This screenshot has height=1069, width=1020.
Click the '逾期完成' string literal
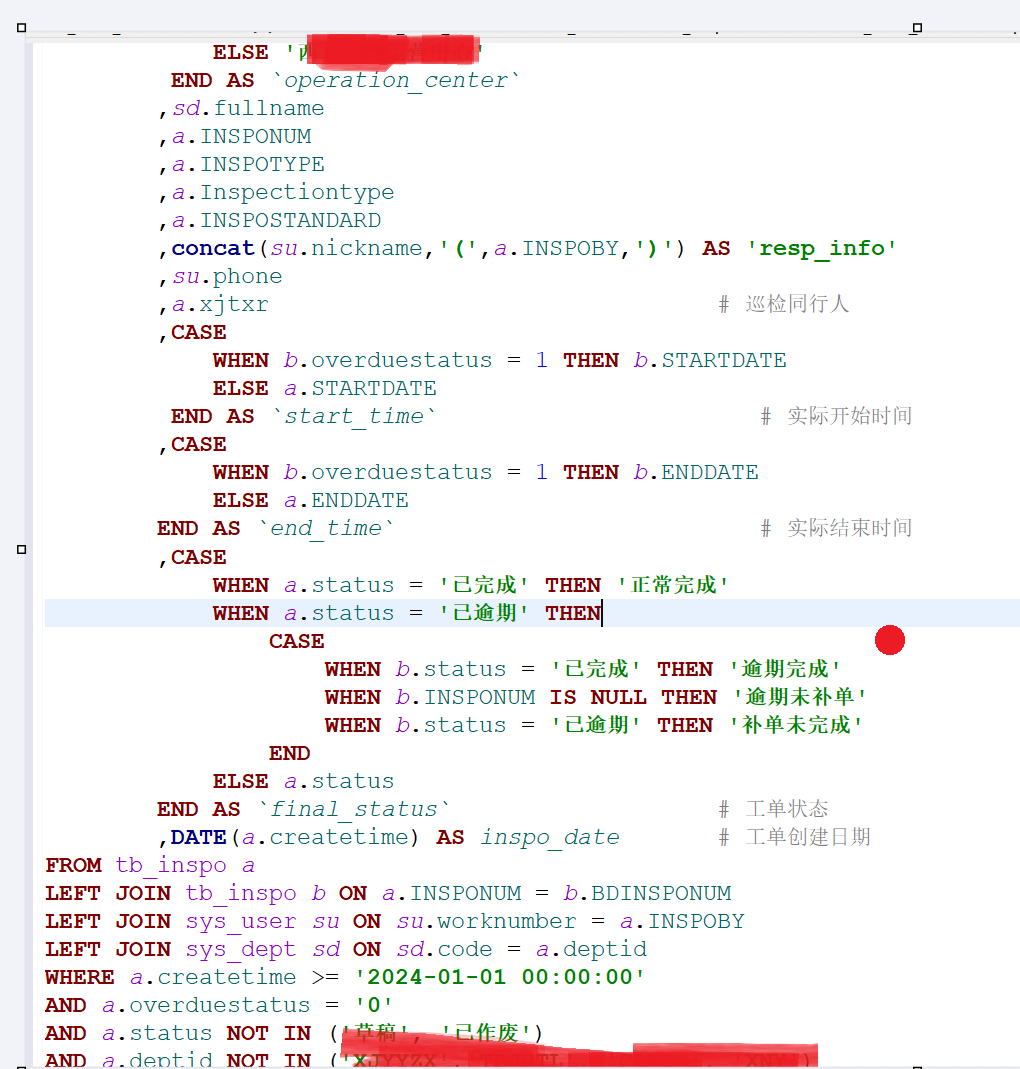[x=785, y=669]
